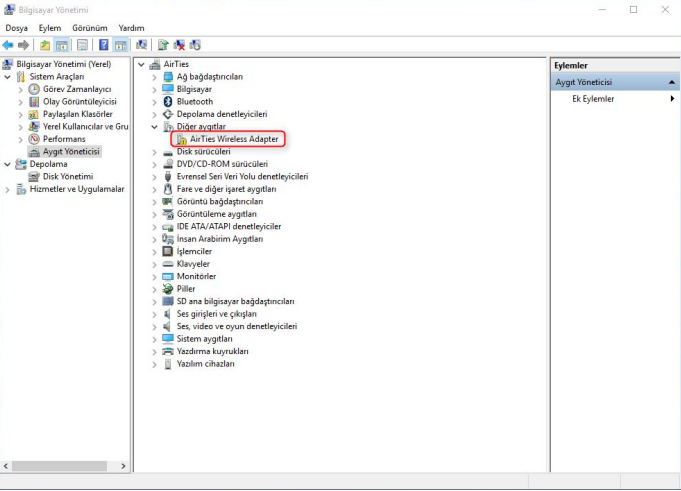Screen dimensions: 681x491
Task: Click the blue Back arrow in toolbar
Action: (8, 45)
